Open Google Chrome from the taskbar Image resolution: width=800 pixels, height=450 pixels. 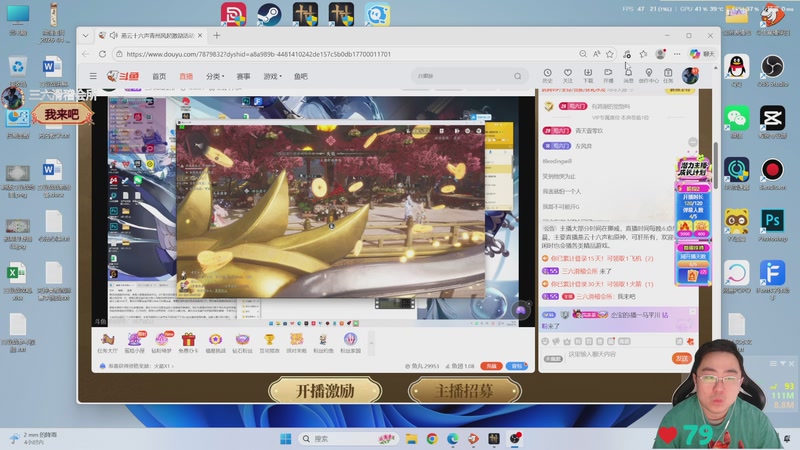(x=432, y=439)
